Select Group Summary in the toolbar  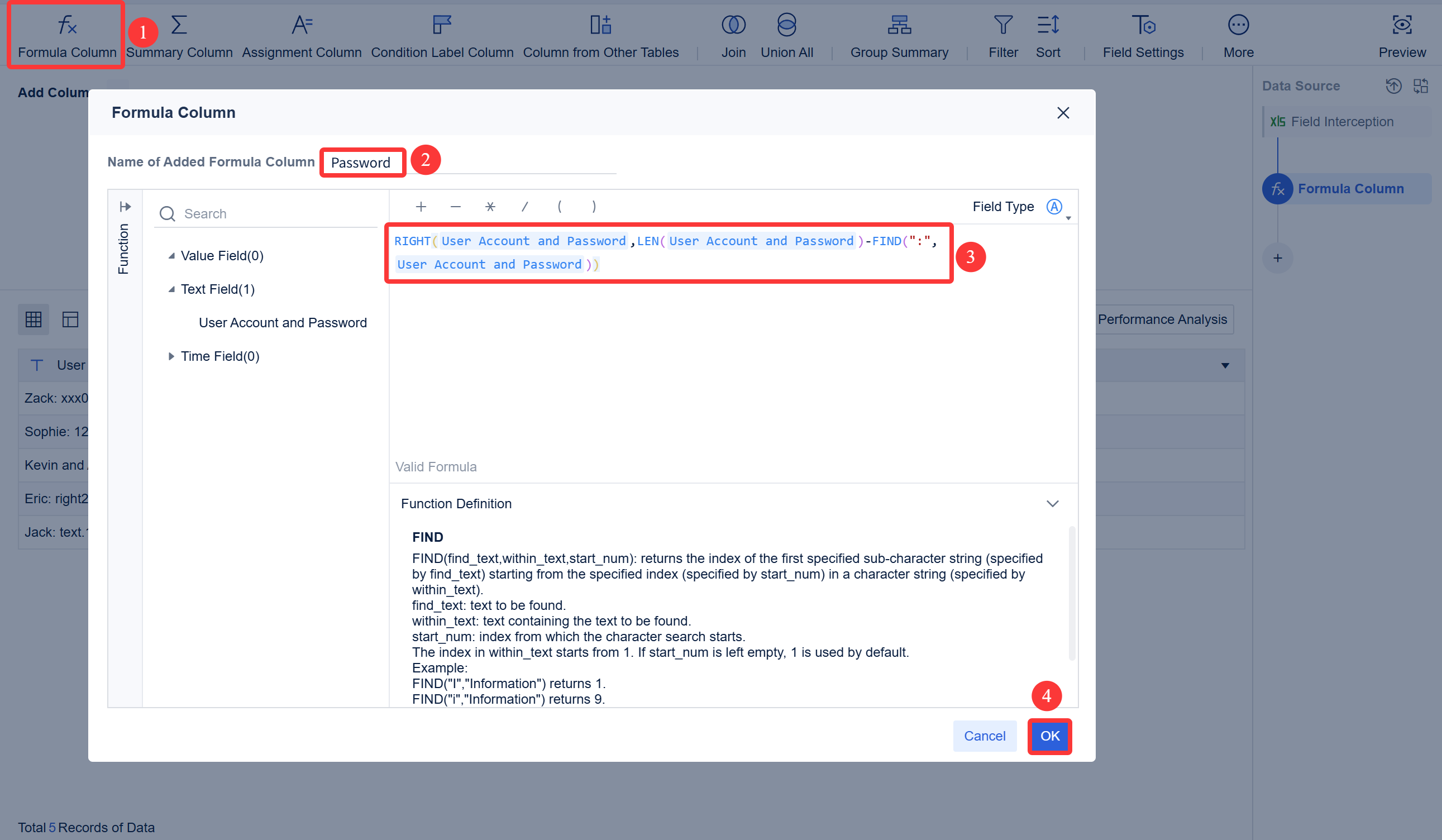click(899, 34)
